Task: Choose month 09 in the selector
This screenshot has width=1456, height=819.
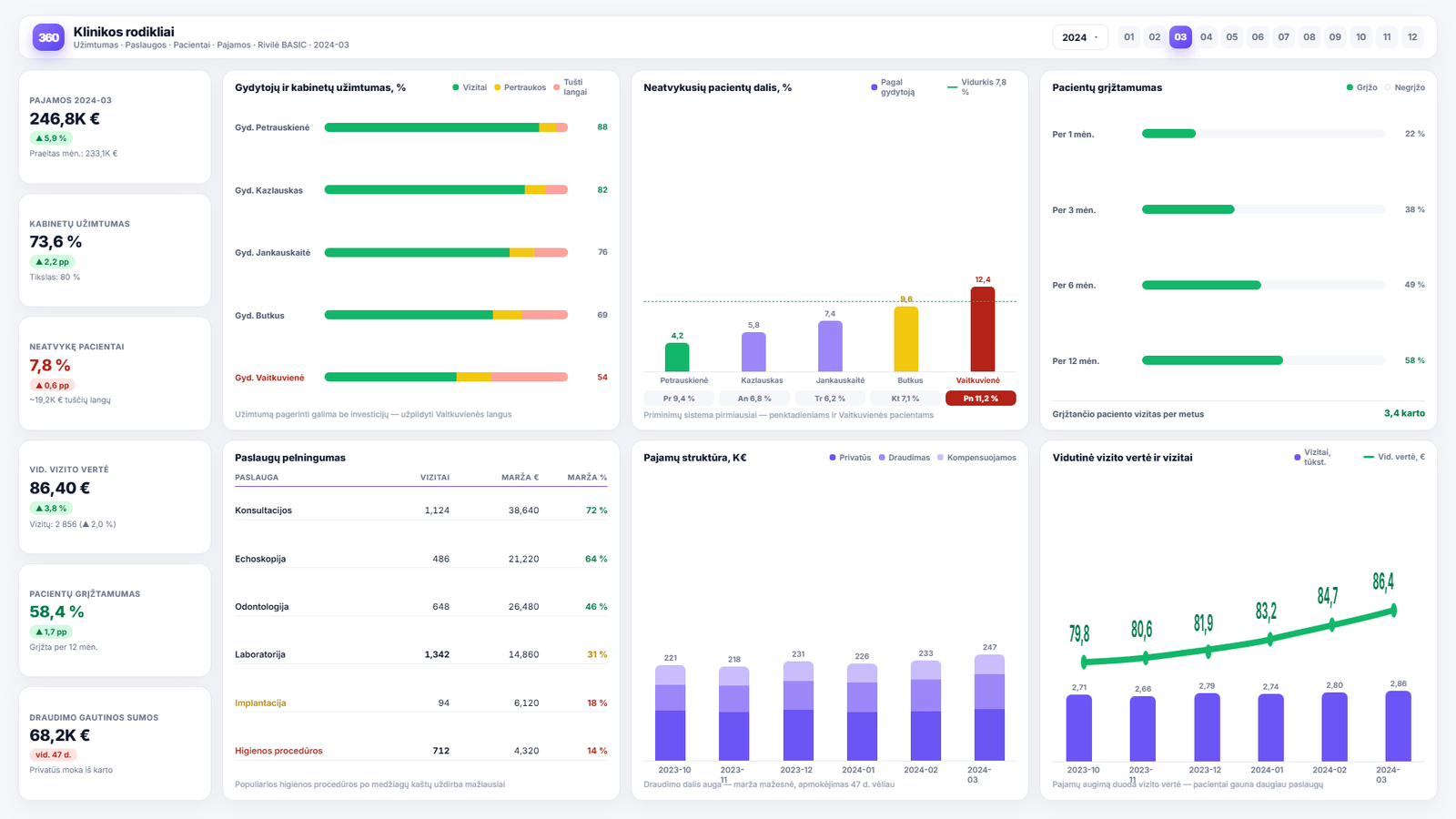Action: pos(1335,37)
